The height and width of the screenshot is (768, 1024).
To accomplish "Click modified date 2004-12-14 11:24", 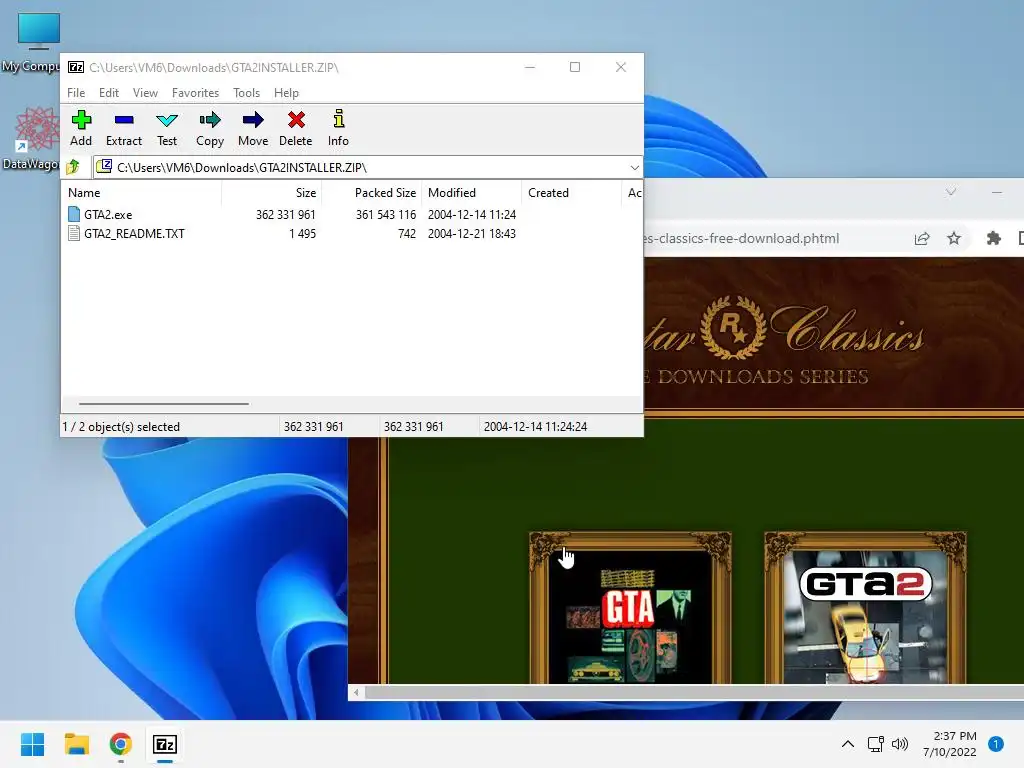I will tap(472, 214).
